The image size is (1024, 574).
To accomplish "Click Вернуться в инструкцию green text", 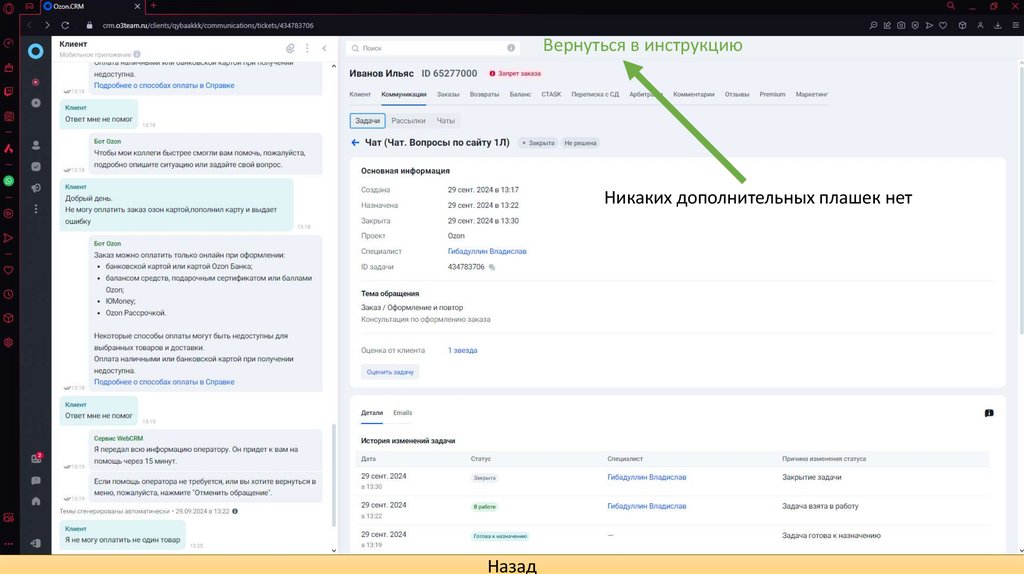I will click(x=642, y=46).
